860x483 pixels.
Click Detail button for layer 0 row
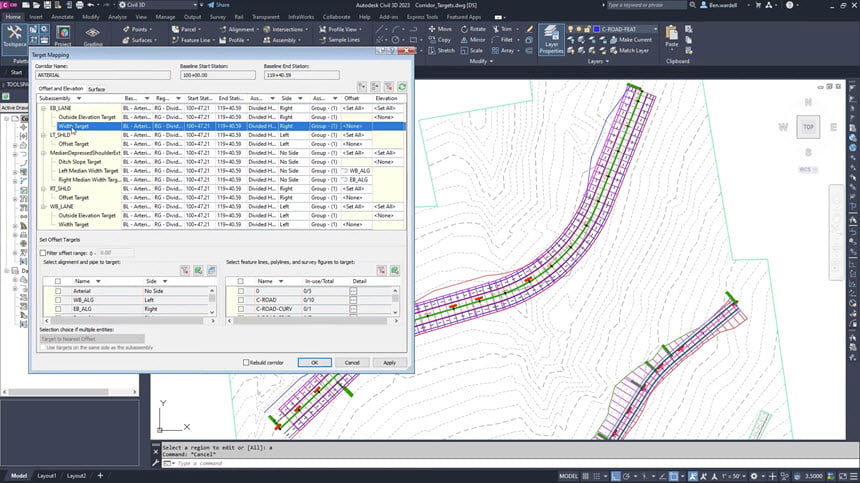(x=353, y=291)
